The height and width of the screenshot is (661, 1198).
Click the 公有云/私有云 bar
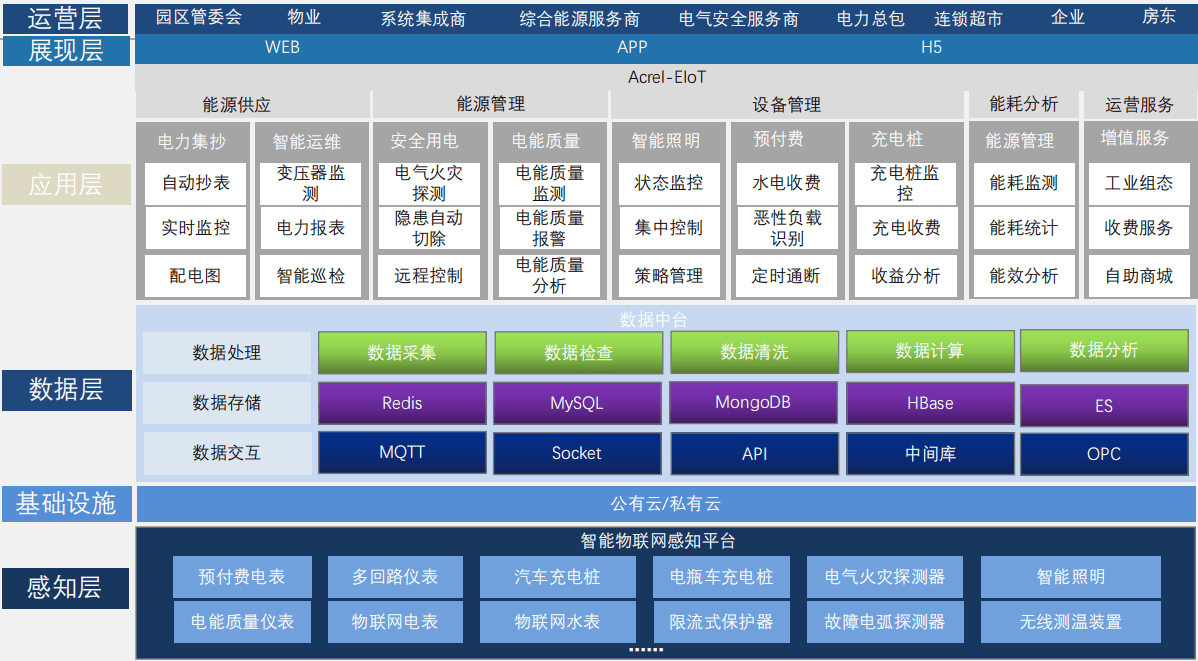[x=665, y=504]
